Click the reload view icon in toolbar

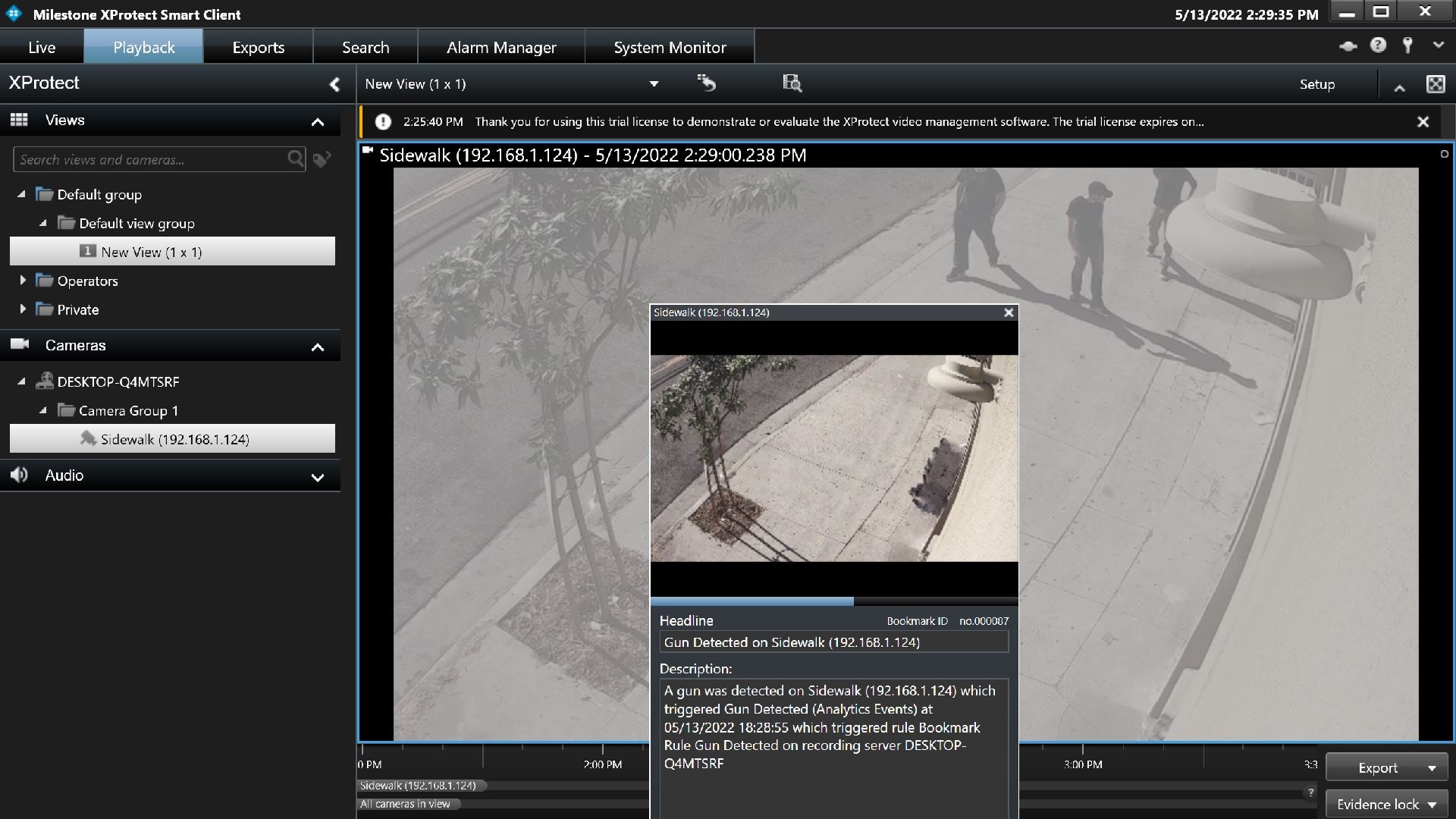click(x=707, y=83)
